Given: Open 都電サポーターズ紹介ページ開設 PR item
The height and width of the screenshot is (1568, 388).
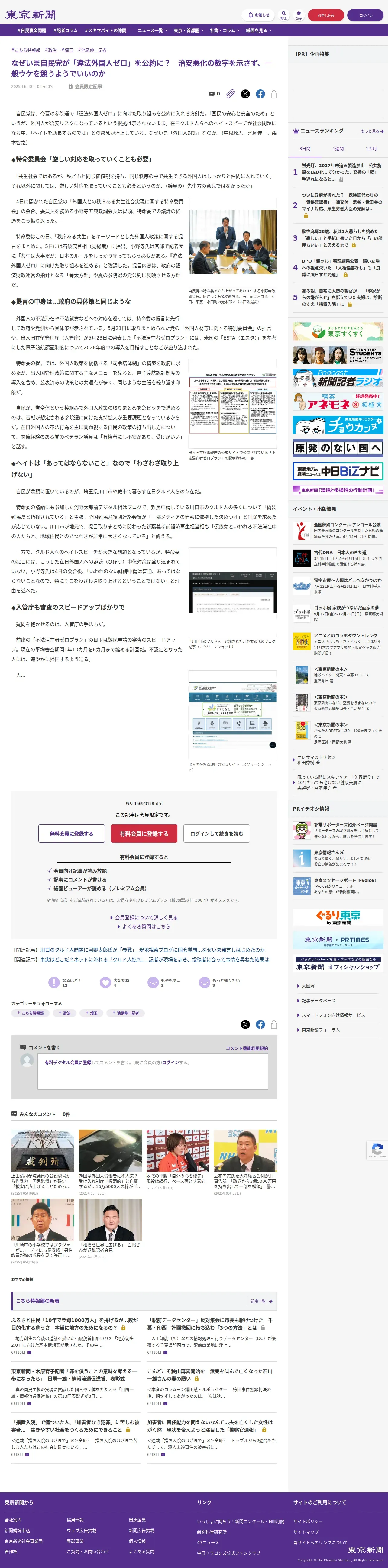Looking at the screenshot, I should [x=338, y=831].
